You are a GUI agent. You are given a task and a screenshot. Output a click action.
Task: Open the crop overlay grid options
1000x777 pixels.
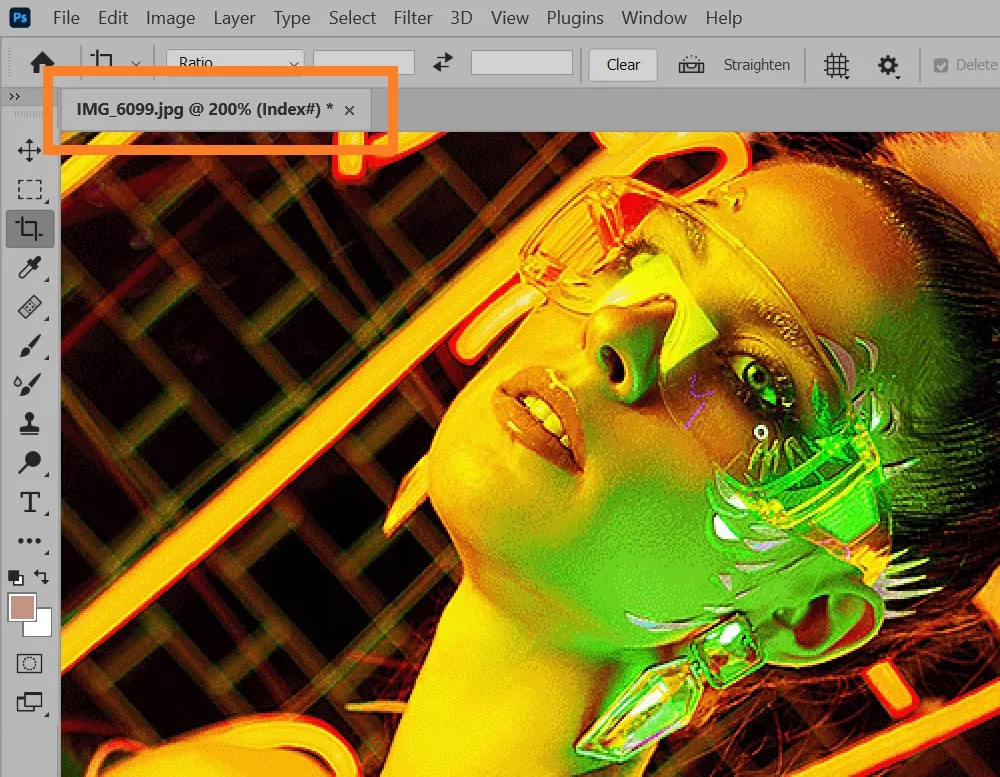coord(836,65)
